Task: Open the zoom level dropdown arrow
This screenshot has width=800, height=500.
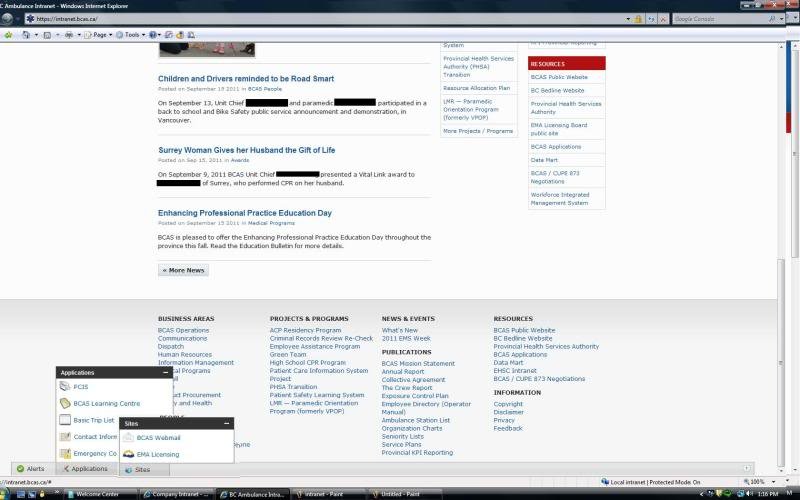Action: coord(773,482)
